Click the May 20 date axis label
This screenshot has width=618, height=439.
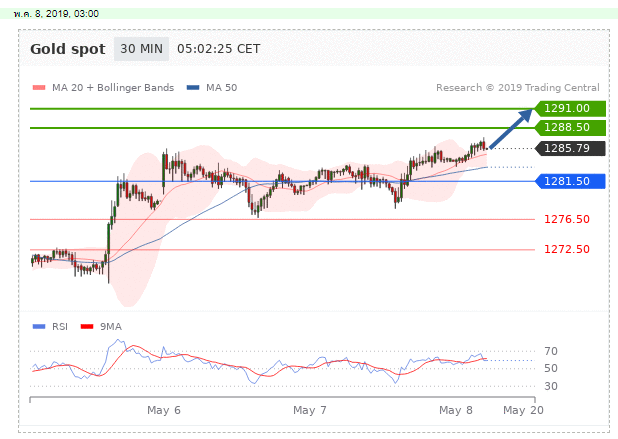point(523,410)
